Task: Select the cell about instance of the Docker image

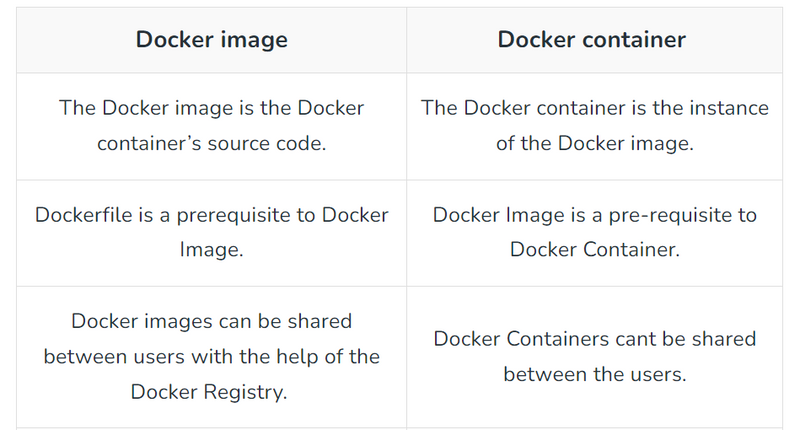Action: (x=594, y=126)
